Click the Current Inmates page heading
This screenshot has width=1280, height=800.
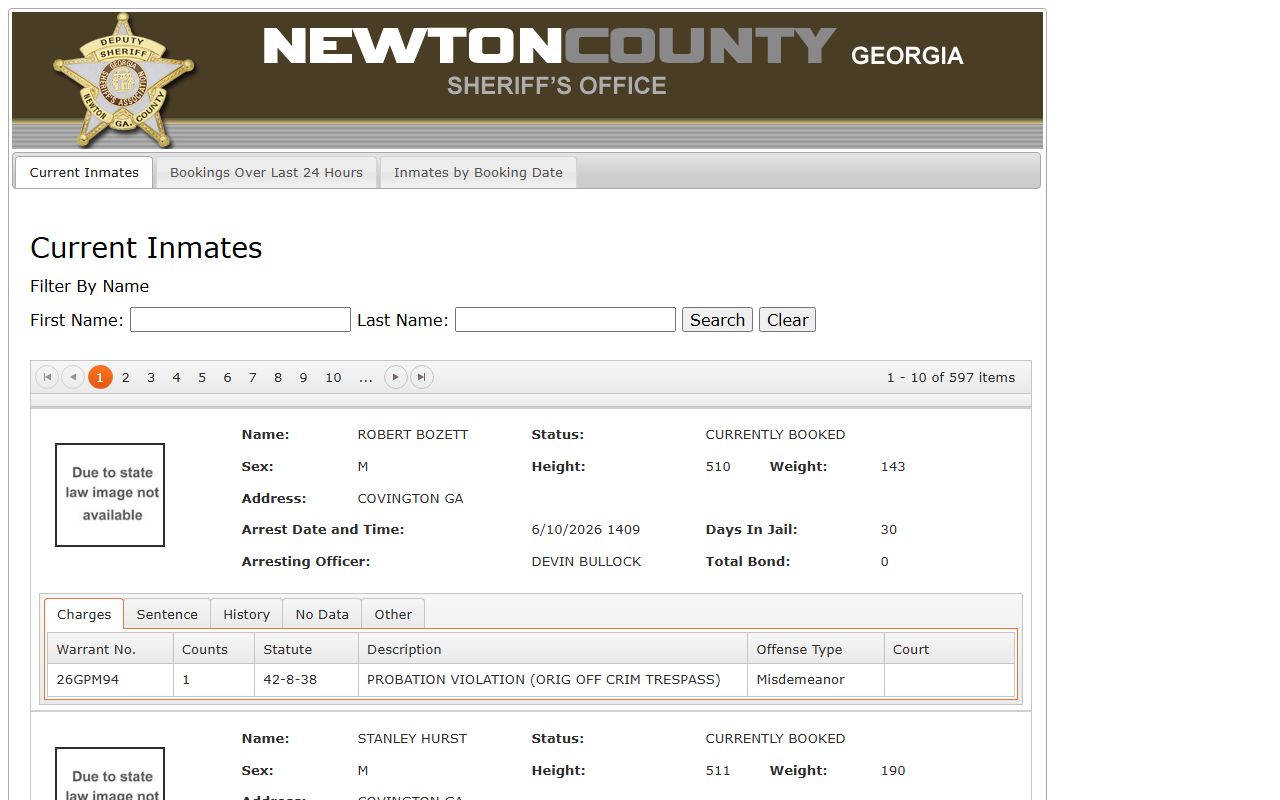pyautogui.click(x=146, y=247)
